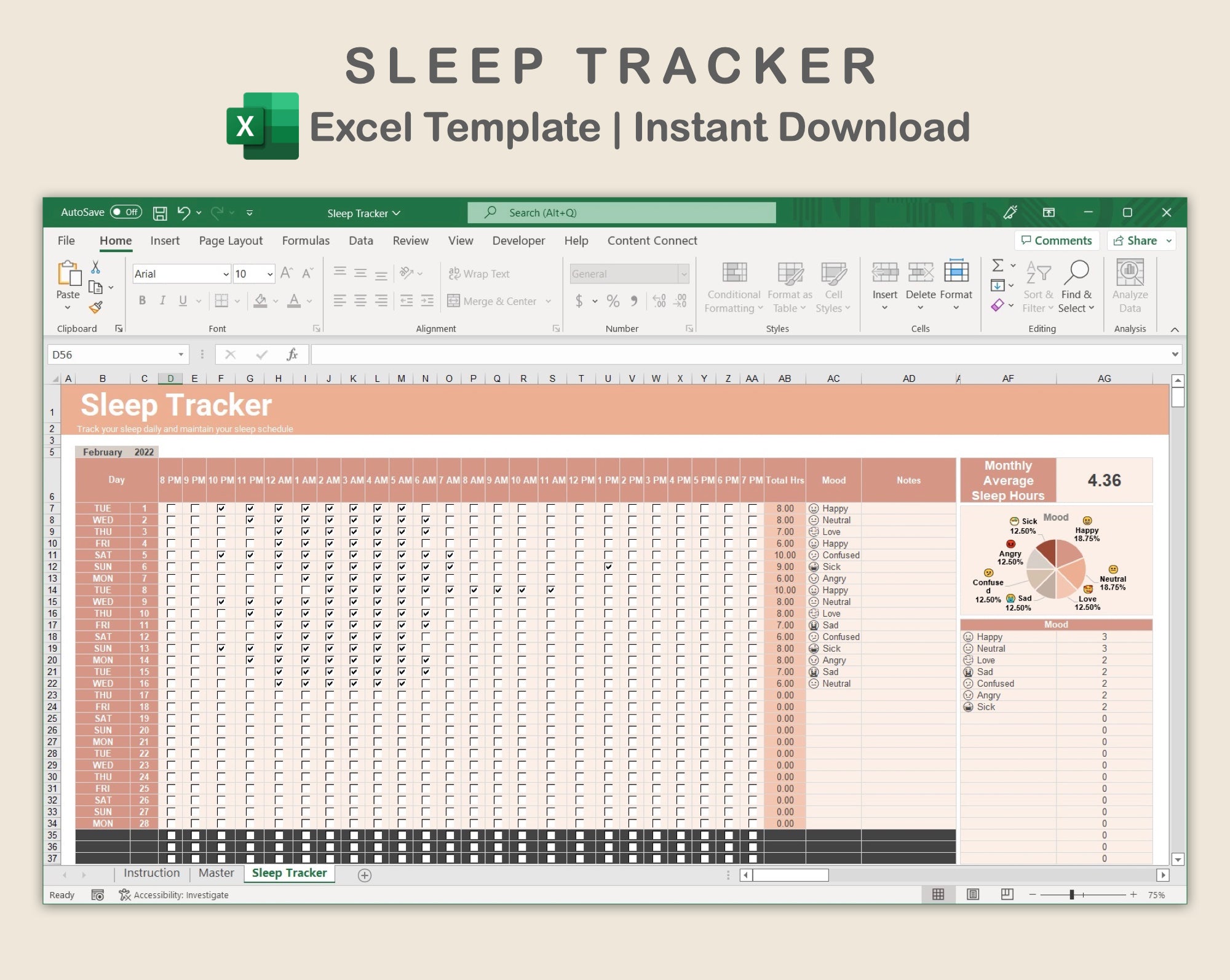Uncheck the 12 AM box for WED 2

[x=279, y=521]
